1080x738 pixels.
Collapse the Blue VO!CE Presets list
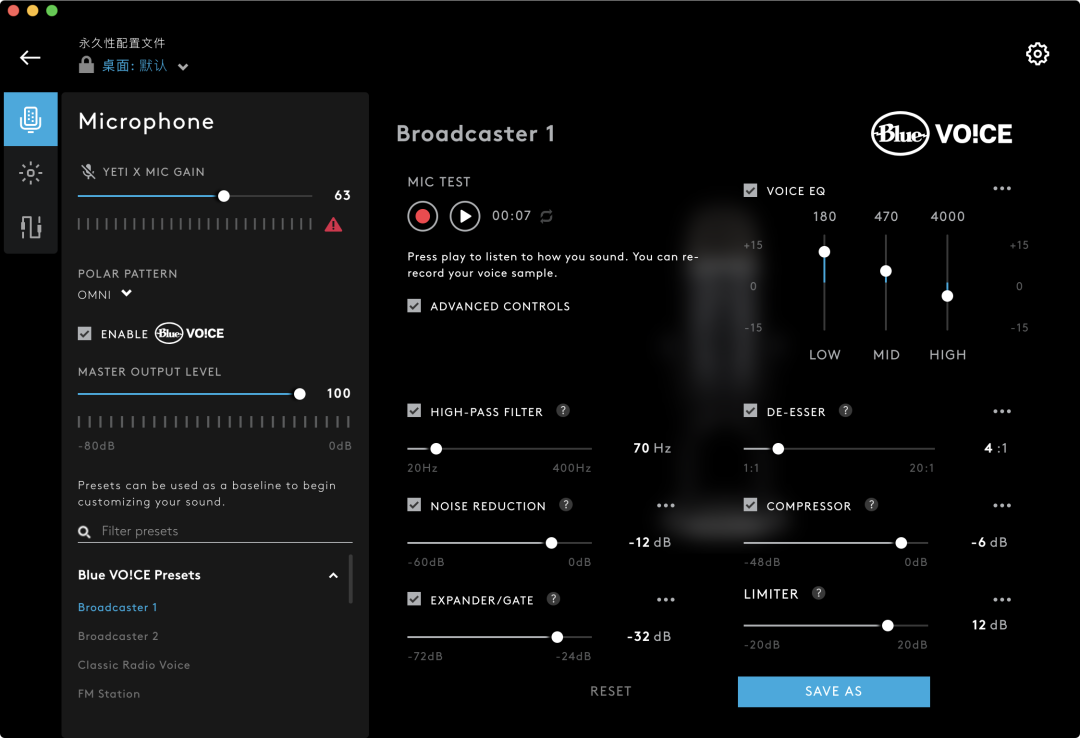(x=333, y=575)
